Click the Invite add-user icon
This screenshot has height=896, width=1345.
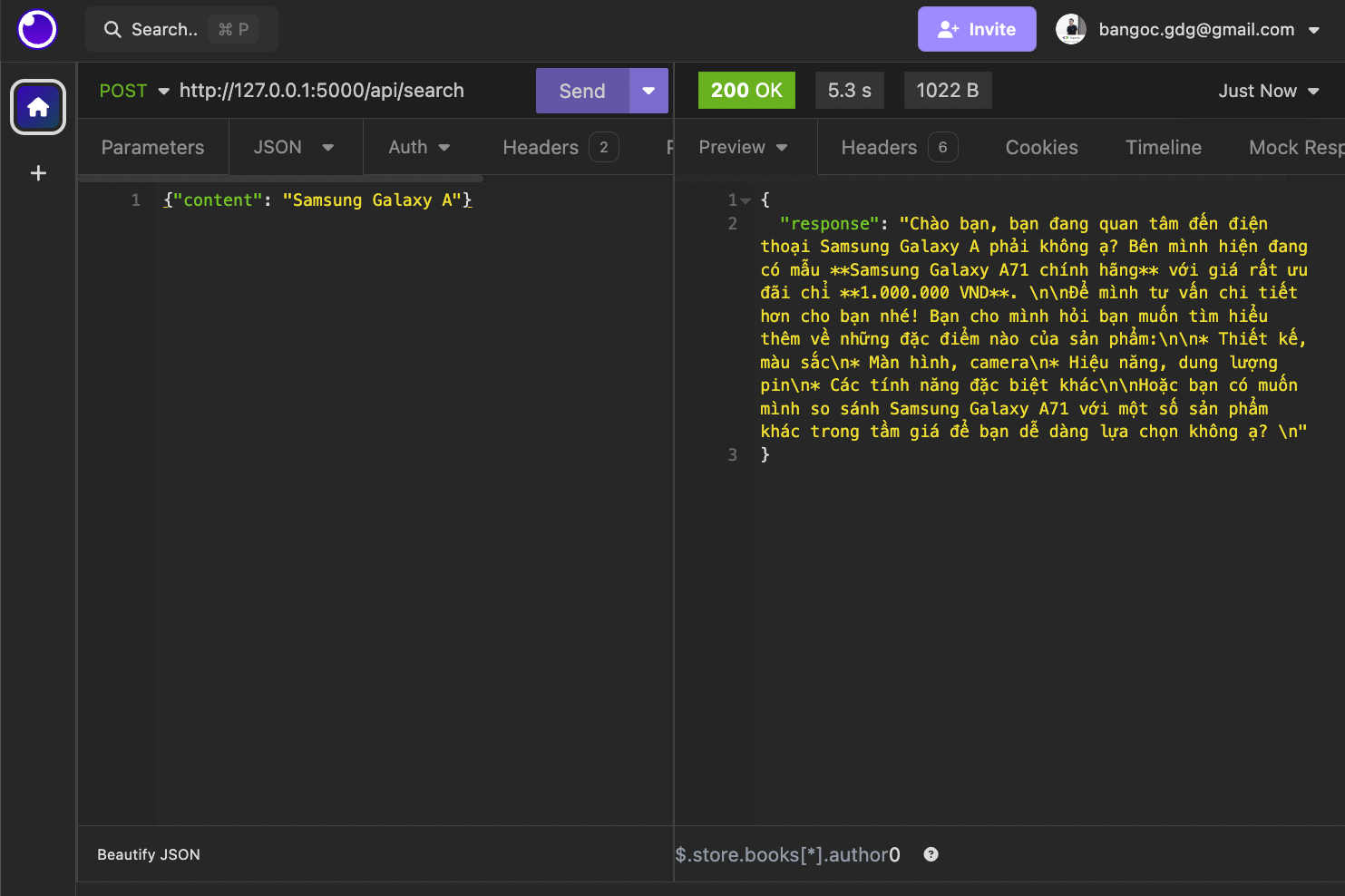click(x=949, y=29)
